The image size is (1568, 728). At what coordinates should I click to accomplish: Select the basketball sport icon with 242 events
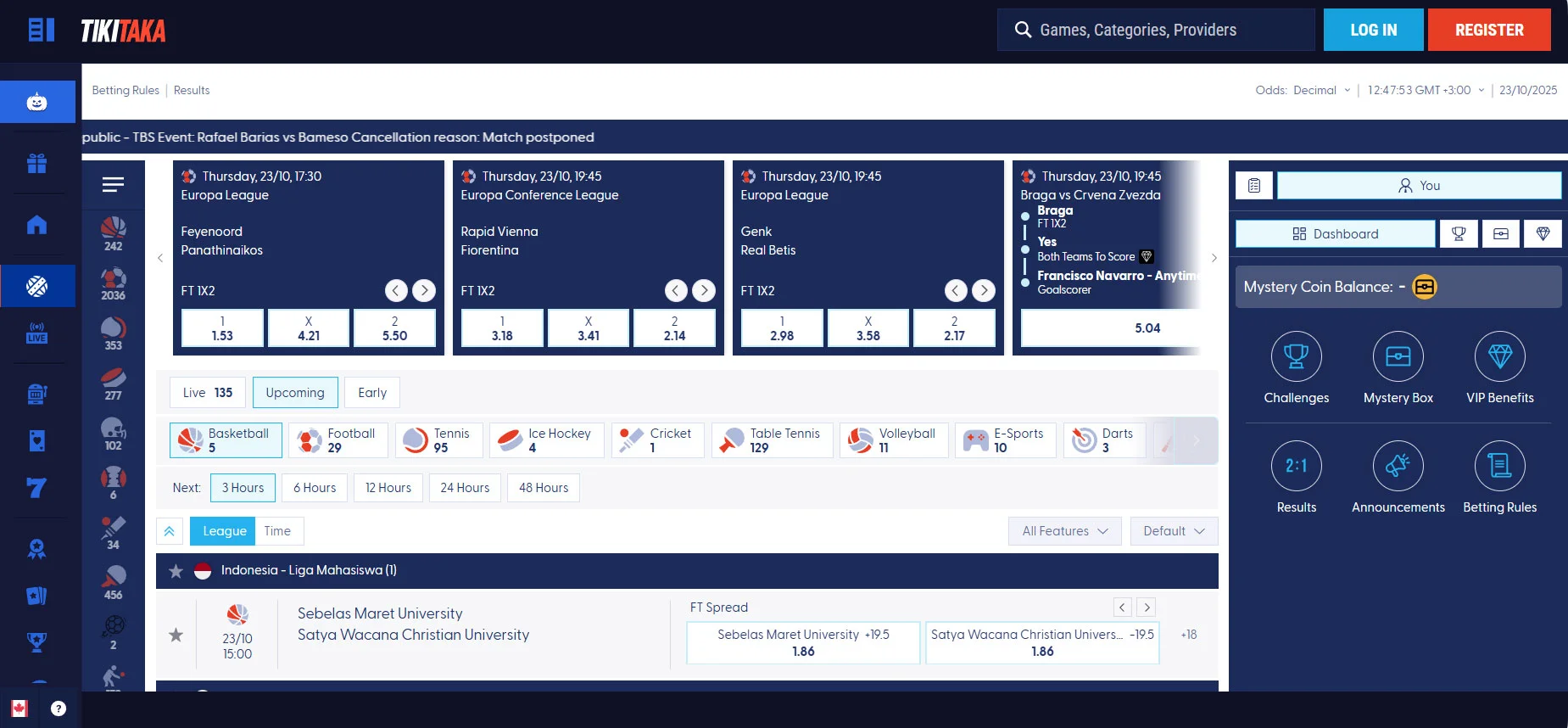click(114, 233)
